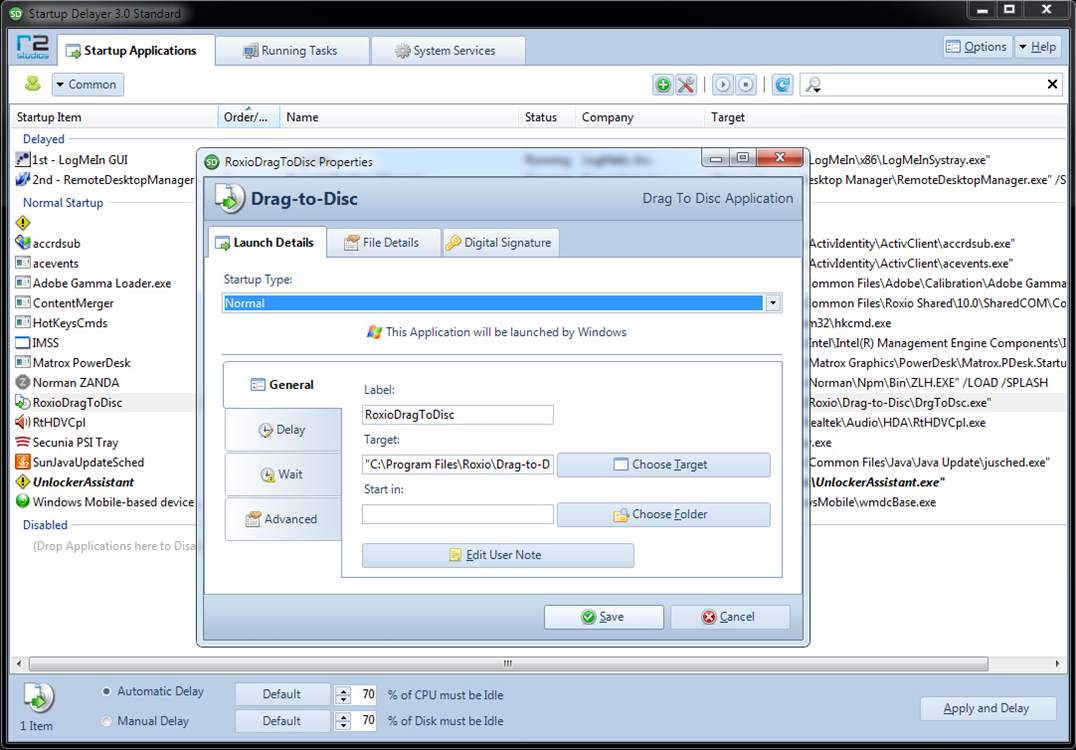Click the RemoteDesktopManager item icon

point(23,180)
